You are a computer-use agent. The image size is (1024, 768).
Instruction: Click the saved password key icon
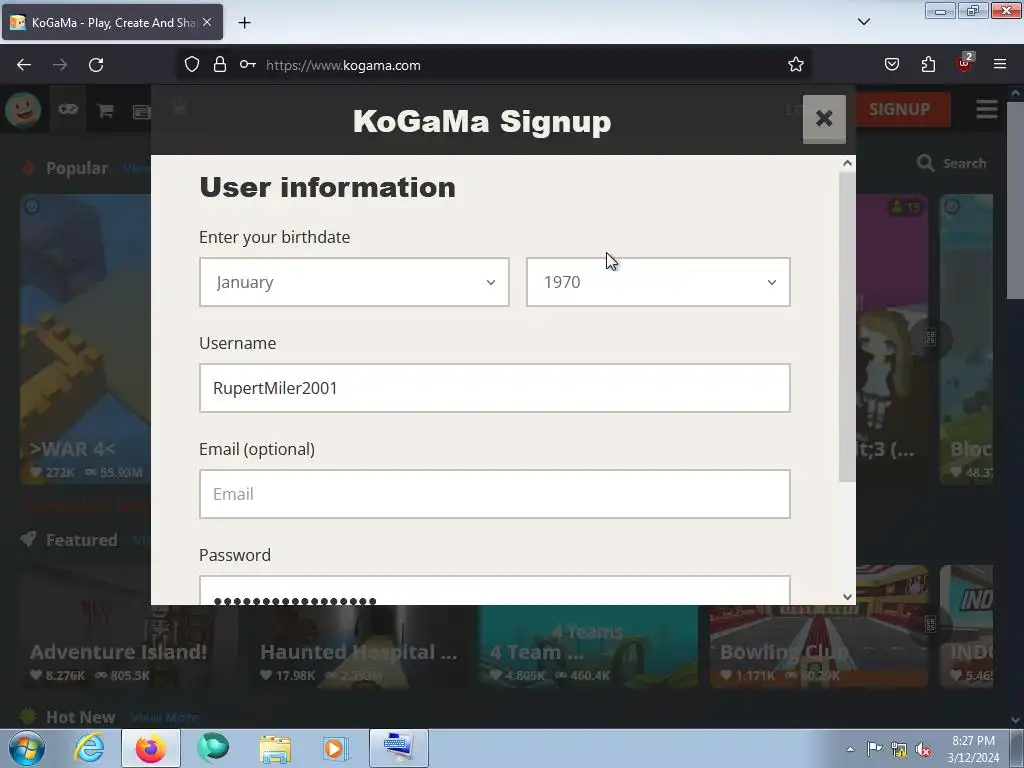tap(248, 65)
